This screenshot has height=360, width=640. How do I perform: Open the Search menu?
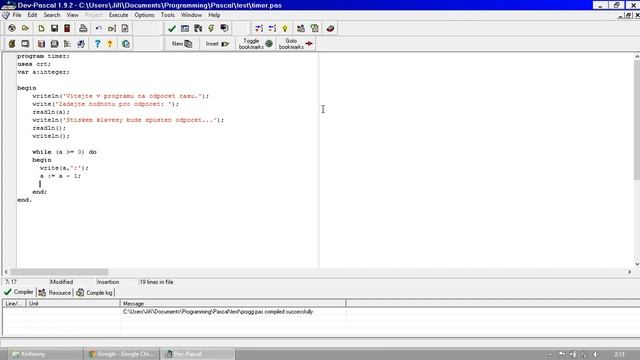tap(52, 15)
